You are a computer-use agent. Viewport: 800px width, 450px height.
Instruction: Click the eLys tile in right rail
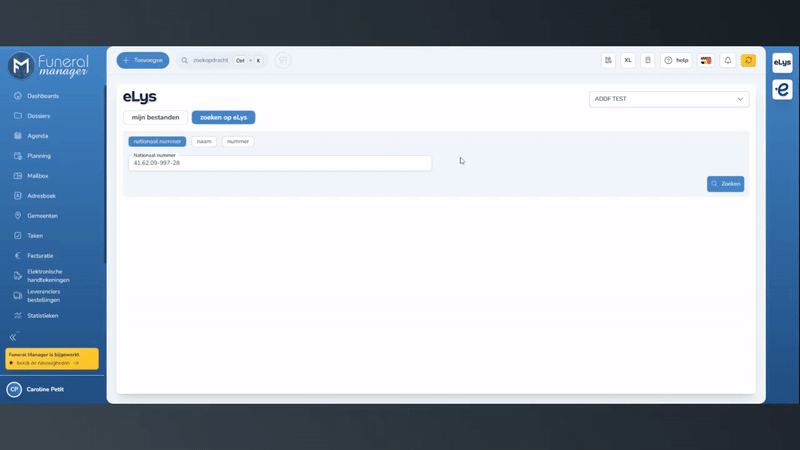[782, 63]
